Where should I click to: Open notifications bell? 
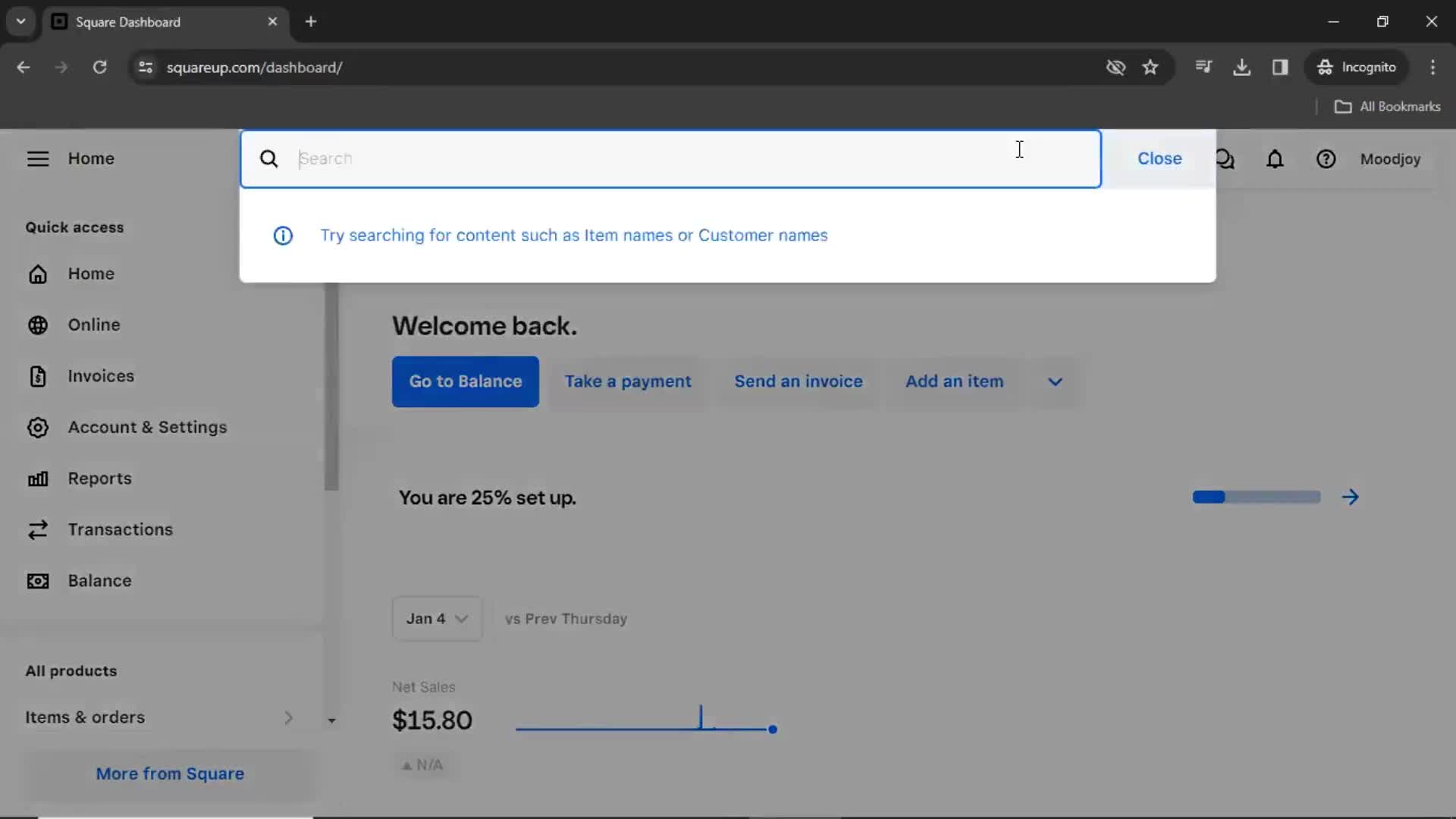tap(1275, 159)
